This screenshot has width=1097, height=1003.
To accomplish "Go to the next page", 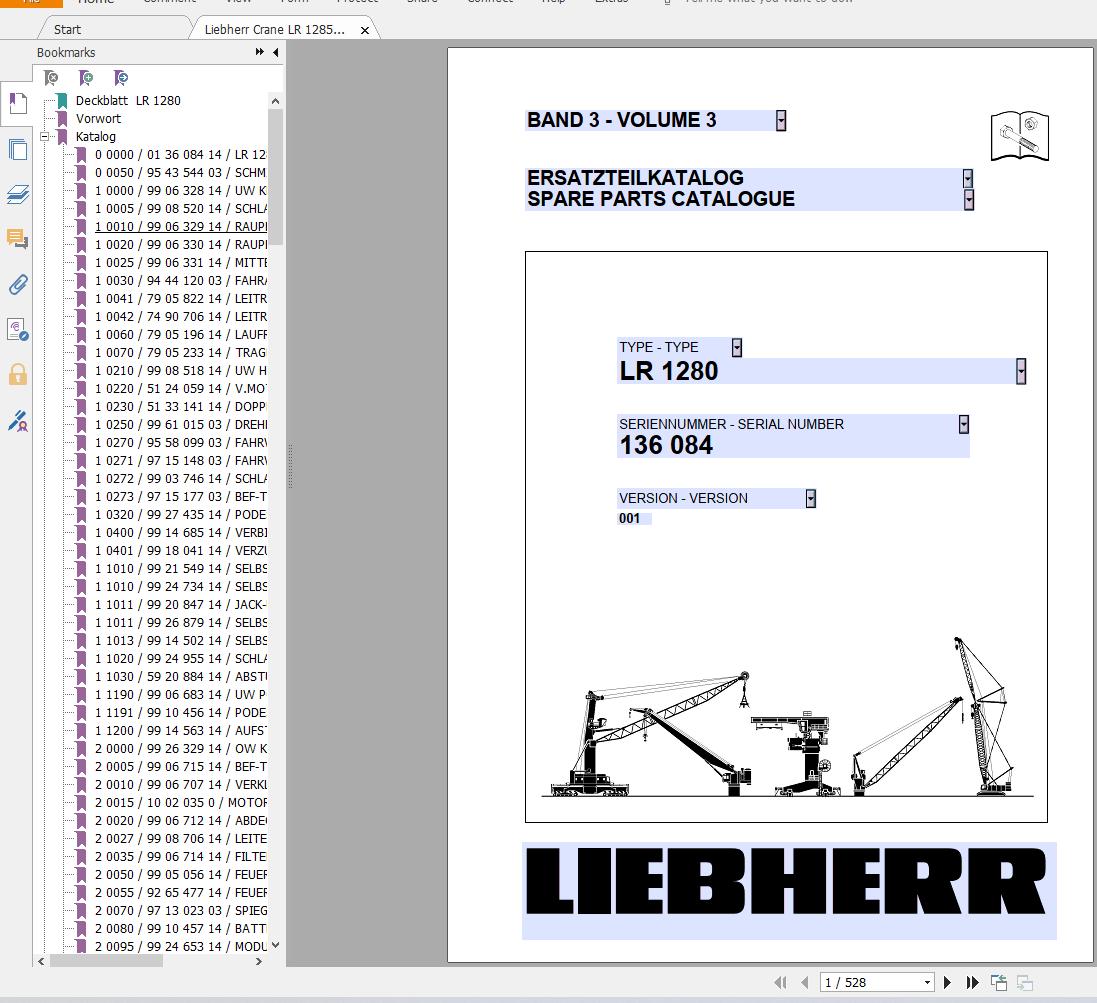I will (x=946, y=982).
